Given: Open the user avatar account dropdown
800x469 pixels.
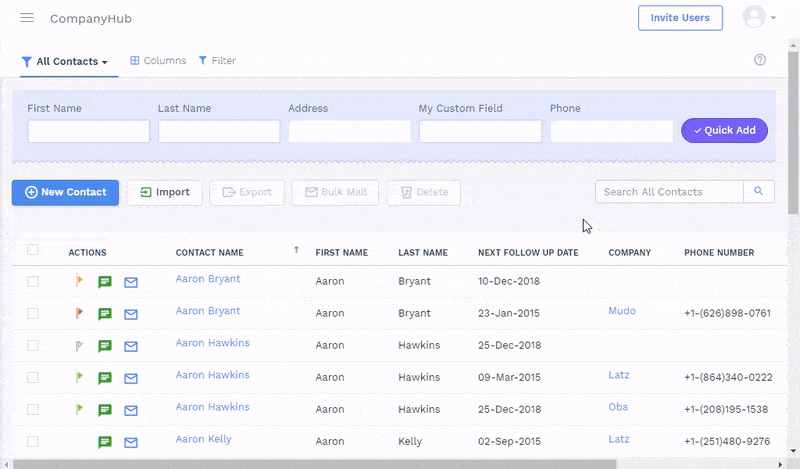Looking at the screenshot, I should pyautogui.click(x=759, y=18).
